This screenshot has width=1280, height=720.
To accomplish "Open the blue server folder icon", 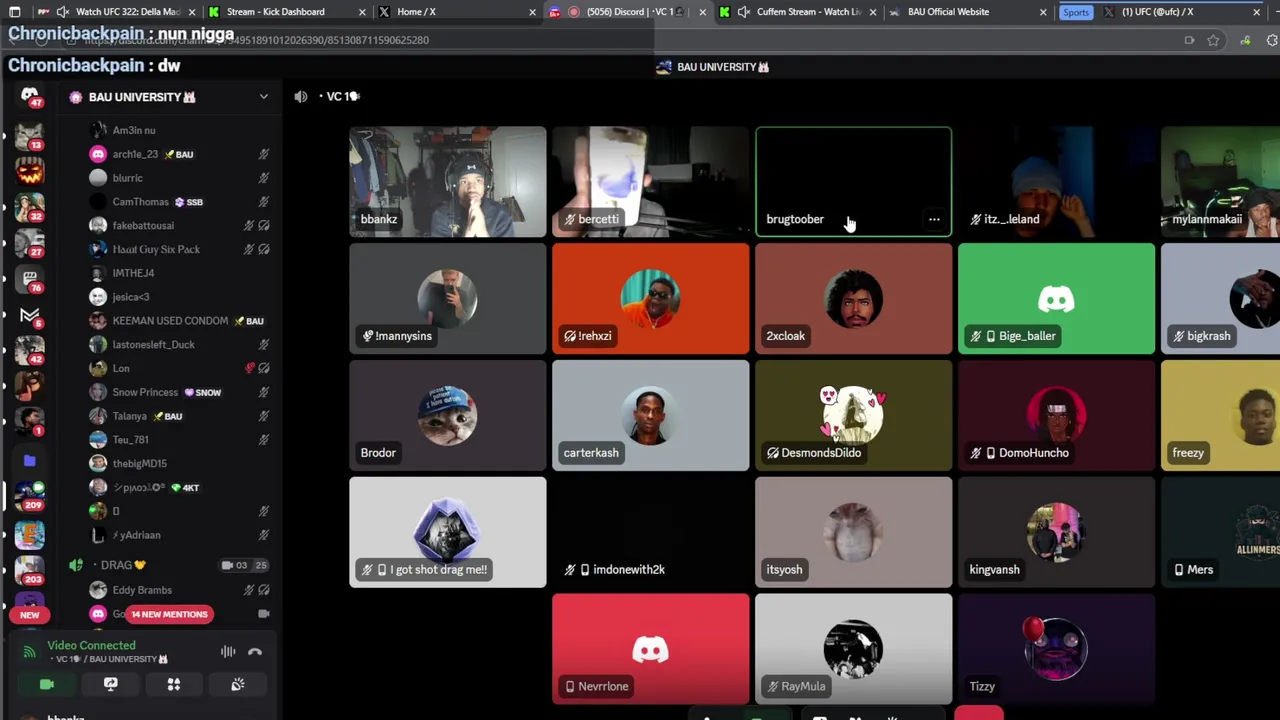I will [x=29, y=460].
